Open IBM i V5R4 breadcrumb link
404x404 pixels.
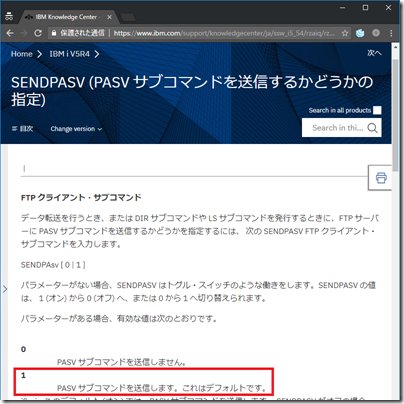tap(69, 54)
